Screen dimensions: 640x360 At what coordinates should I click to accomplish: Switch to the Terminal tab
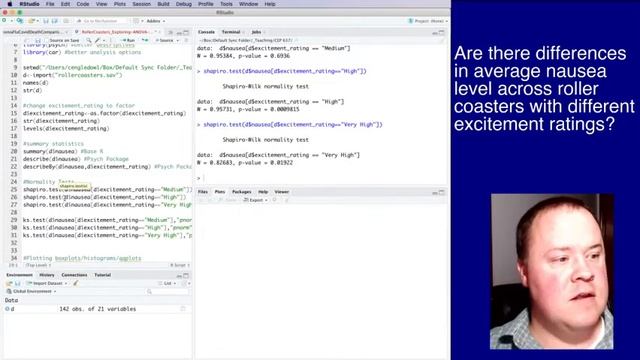pos(231,32)
